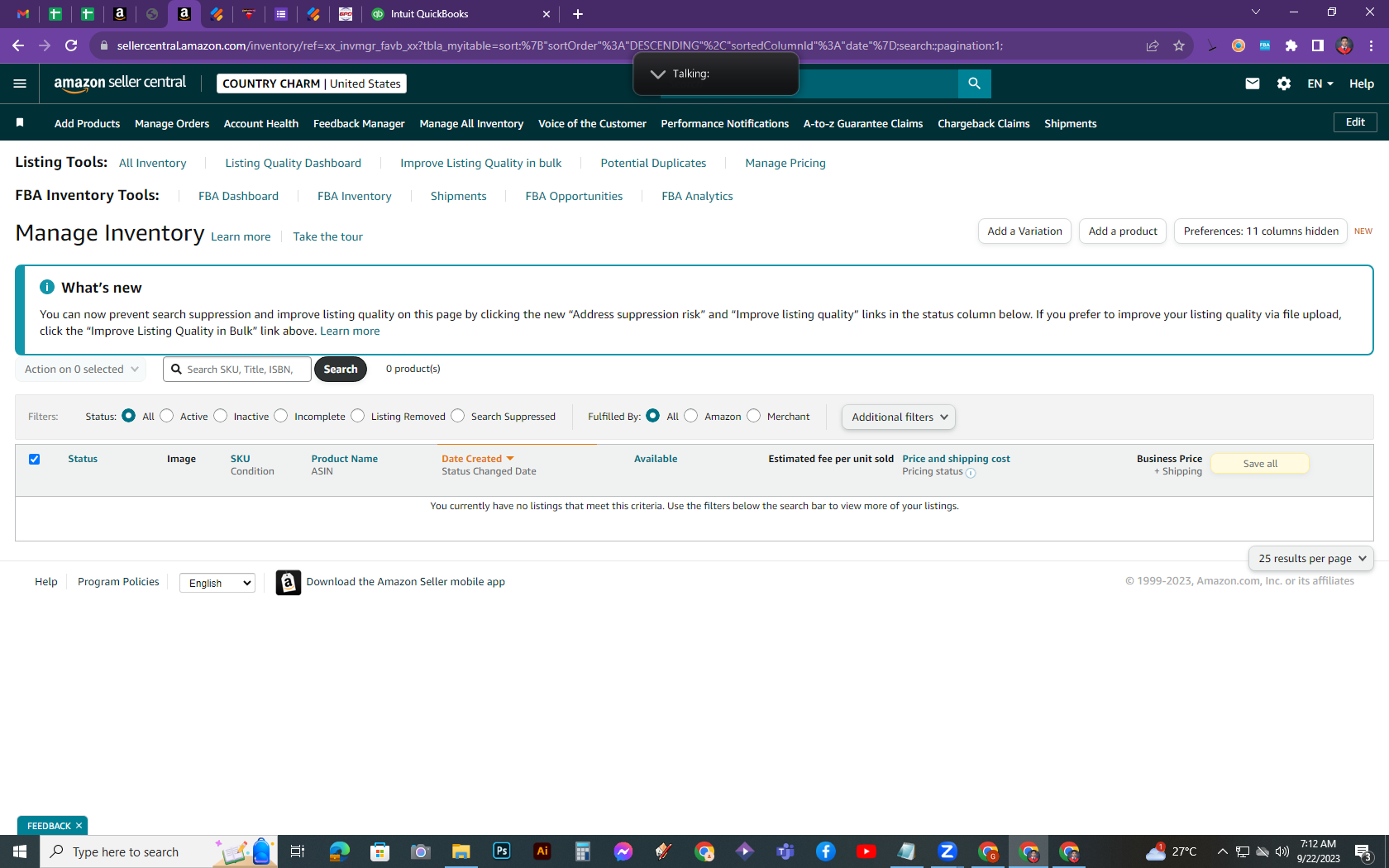Select Fulfilled By Merchant radio button

point(754,416)
